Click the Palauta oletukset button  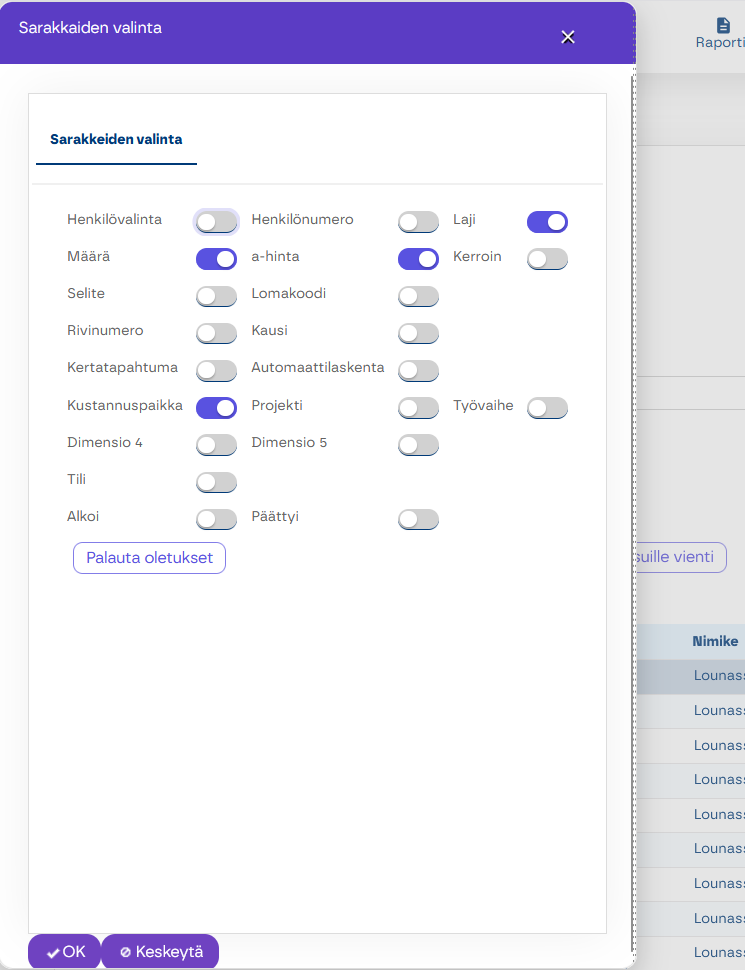(149, 558)
